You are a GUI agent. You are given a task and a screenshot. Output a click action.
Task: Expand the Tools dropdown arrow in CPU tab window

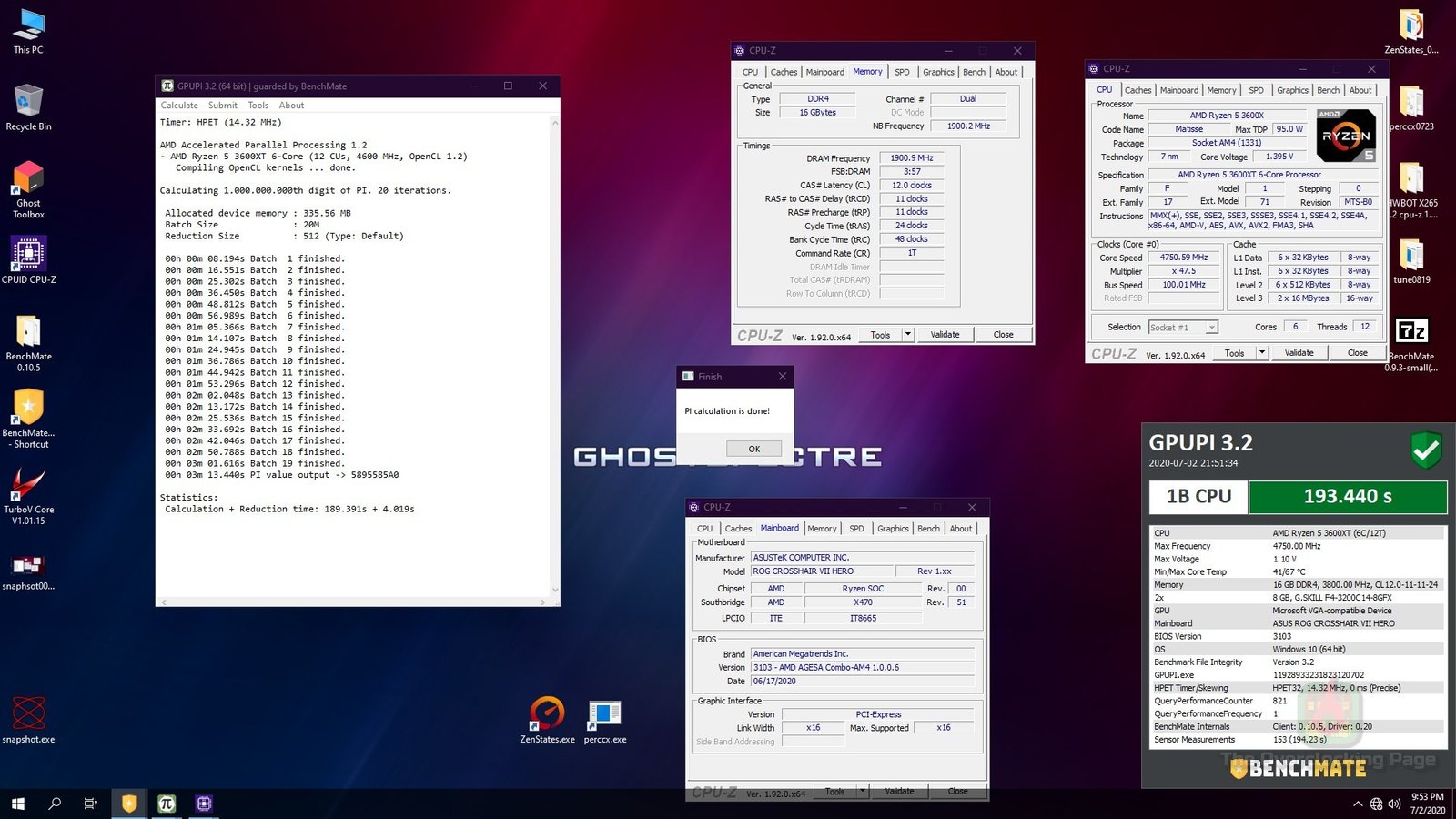point(1261,353)
